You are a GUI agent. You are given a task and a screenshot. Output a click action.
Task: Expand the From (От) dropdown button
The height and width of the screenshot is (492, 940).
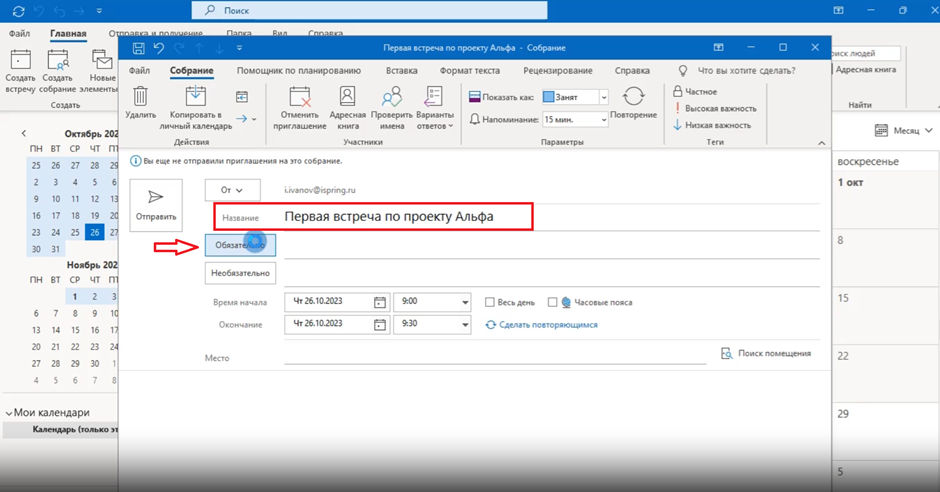[x=232, y=190]
